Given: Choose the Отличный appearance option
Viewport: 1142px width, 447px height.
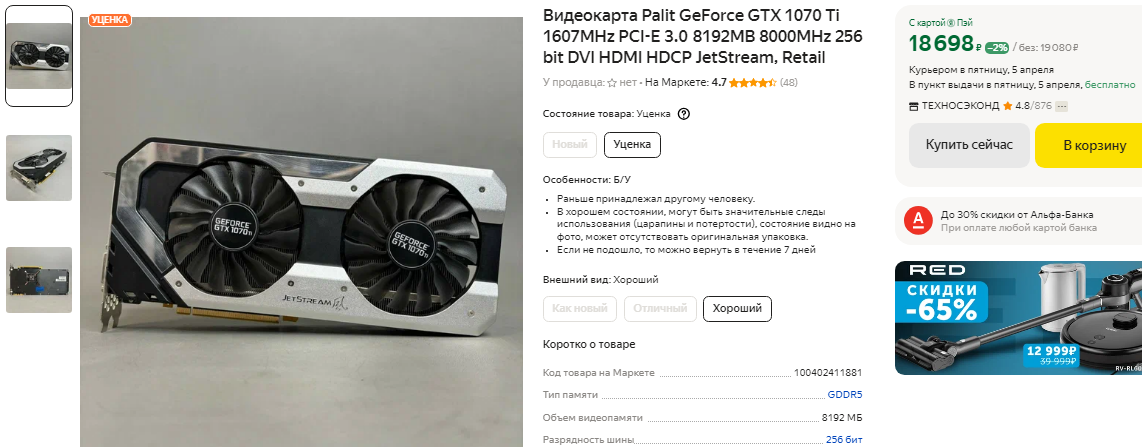Looking at the screenshot, I should 660,309.
